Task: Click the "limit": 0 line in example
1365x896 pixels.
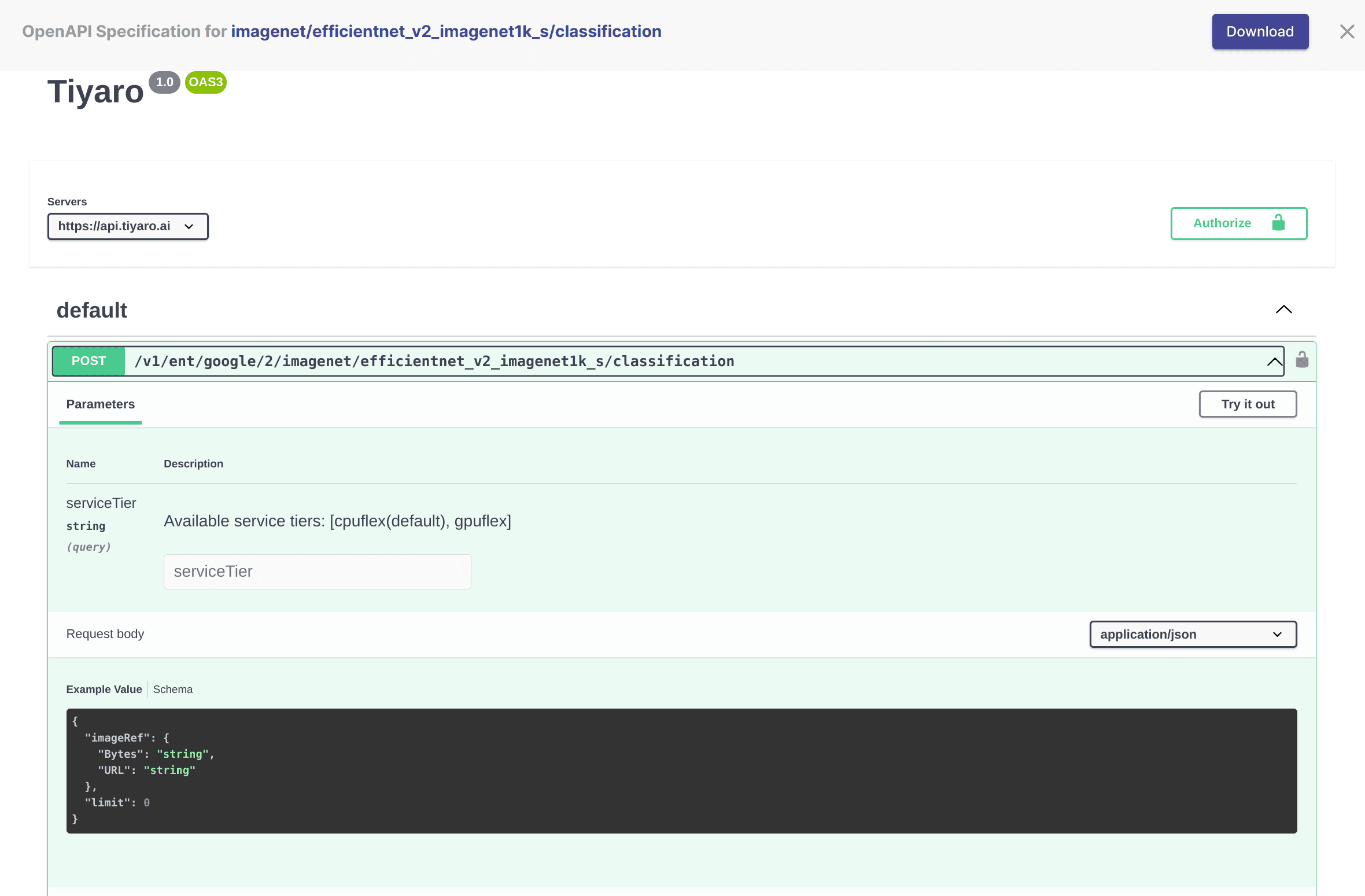Action: click(117, 803)
